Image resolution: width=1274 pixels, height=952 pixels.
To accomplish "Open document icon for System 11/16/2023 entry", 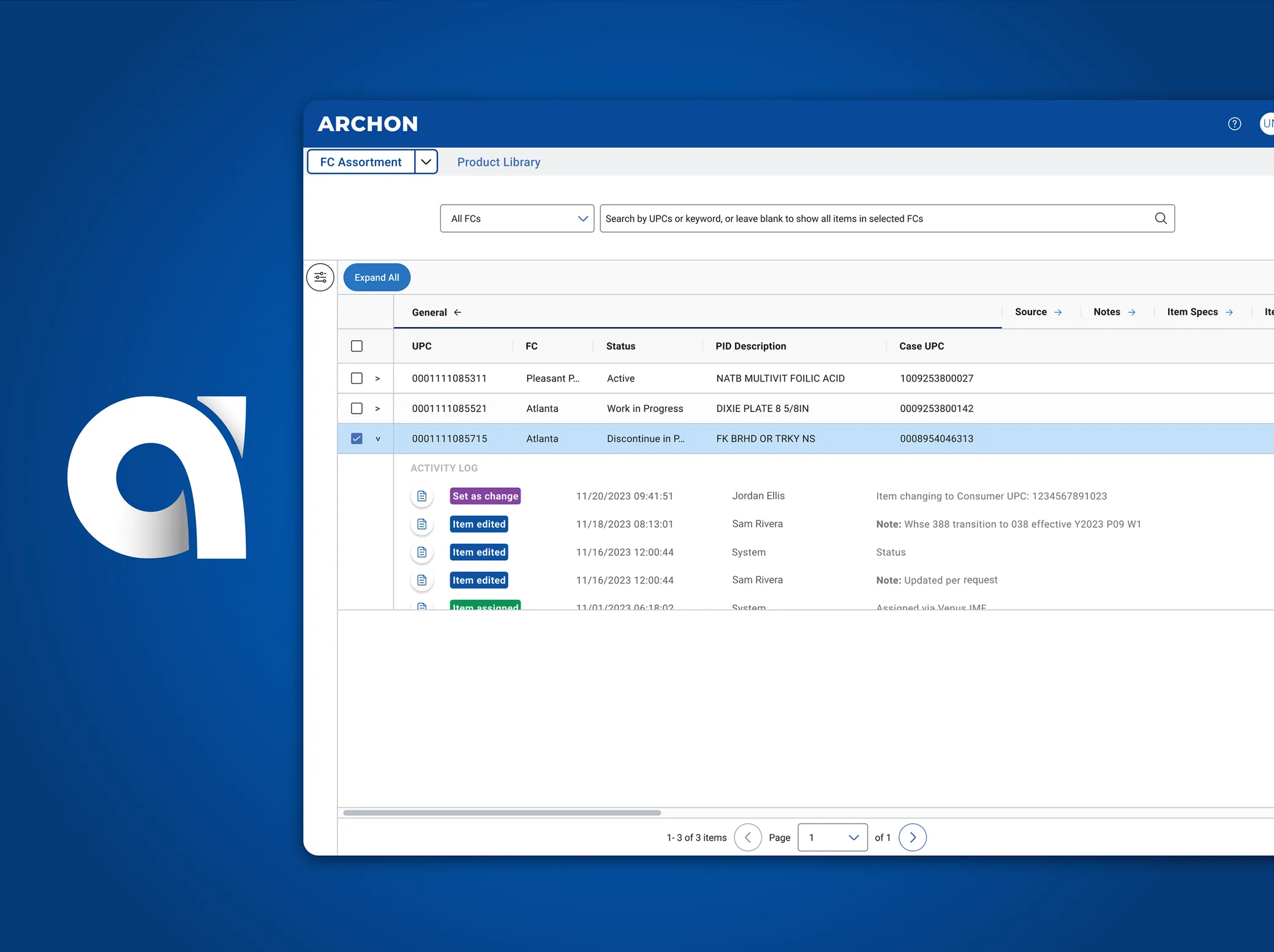I will pyautogui.click(x=422, y=552).
